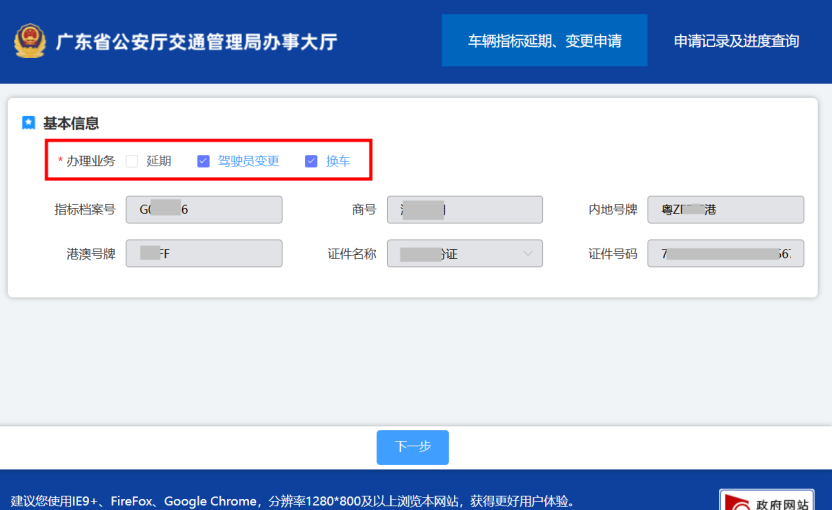Click the 证件名称 dropdown arrow
This screenshot has width=832, height=510.
pyautogui.click(x=527, y=254)
